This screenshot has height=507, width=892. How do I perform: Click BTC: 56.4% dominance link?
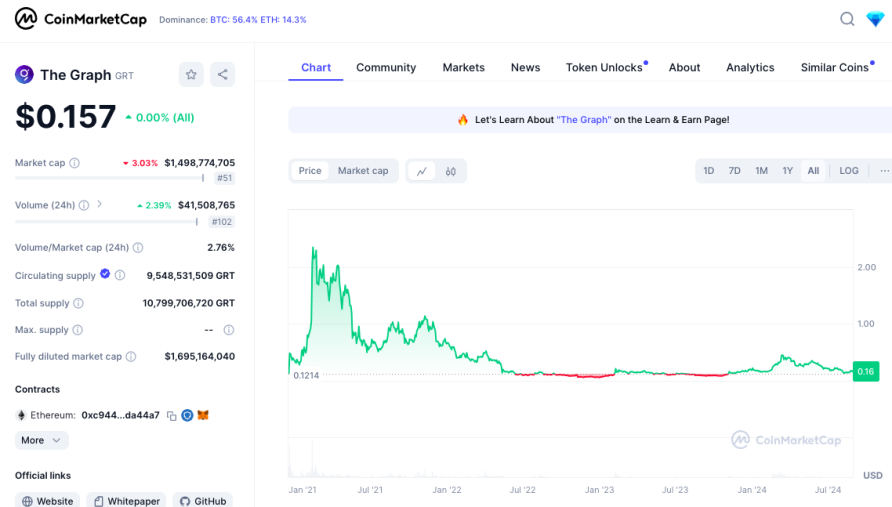[233, 20]
